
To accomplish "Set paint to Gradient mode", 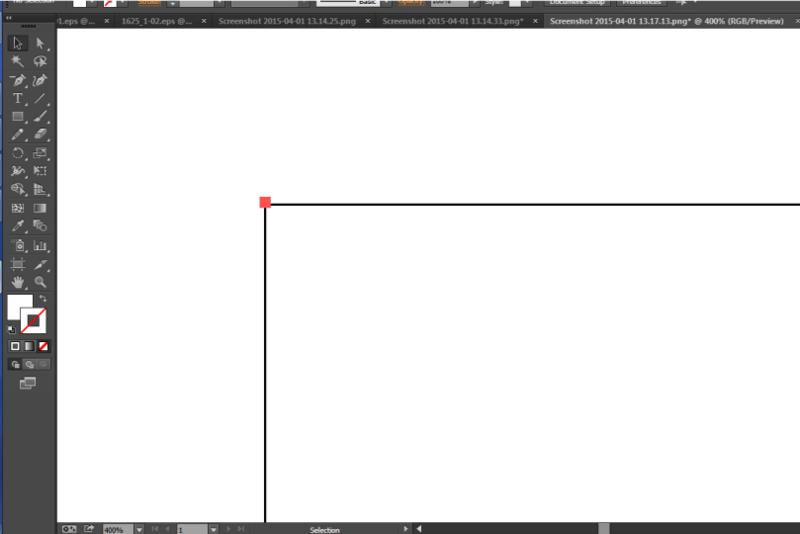I will click(29, 346).
